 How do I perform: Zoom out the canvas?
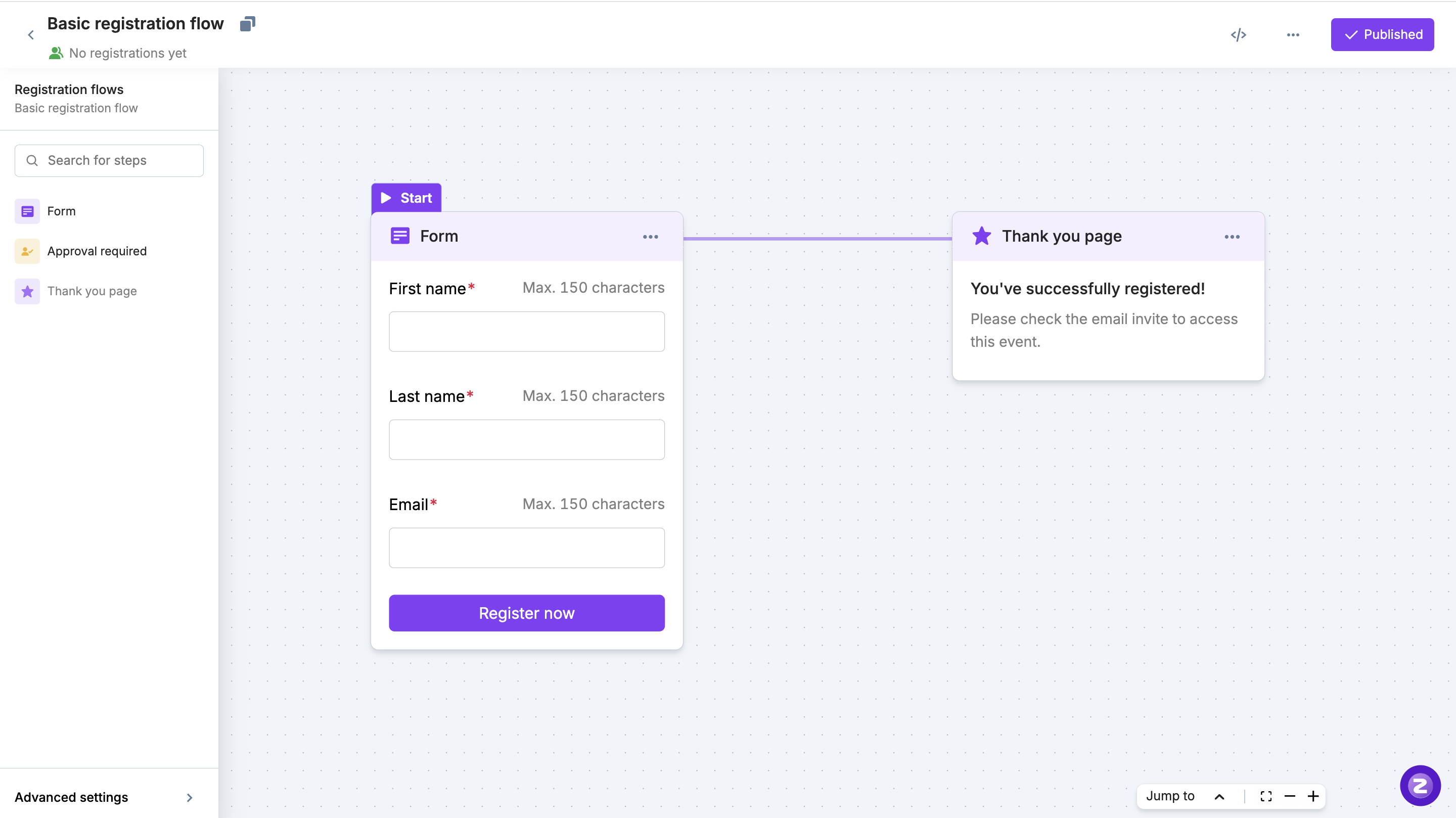coord(1289,796)
